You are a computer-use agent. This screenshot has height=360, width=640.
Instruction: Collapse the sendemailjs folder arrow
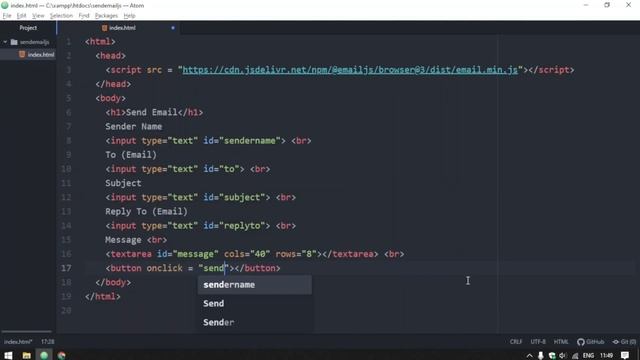click(x=5, y=42)
